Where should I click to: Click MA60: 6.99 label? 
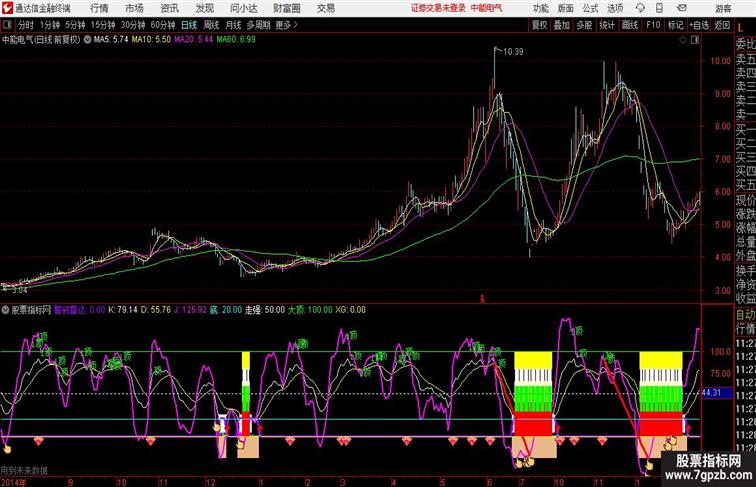coord(236,40)
